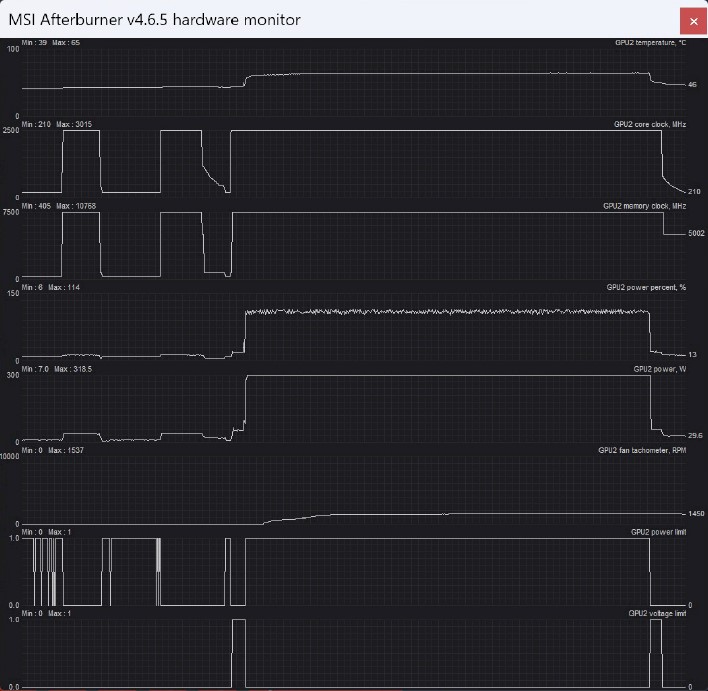
Task: Click the 7500 axis label on memory clock graph
Action: [11, 212]
